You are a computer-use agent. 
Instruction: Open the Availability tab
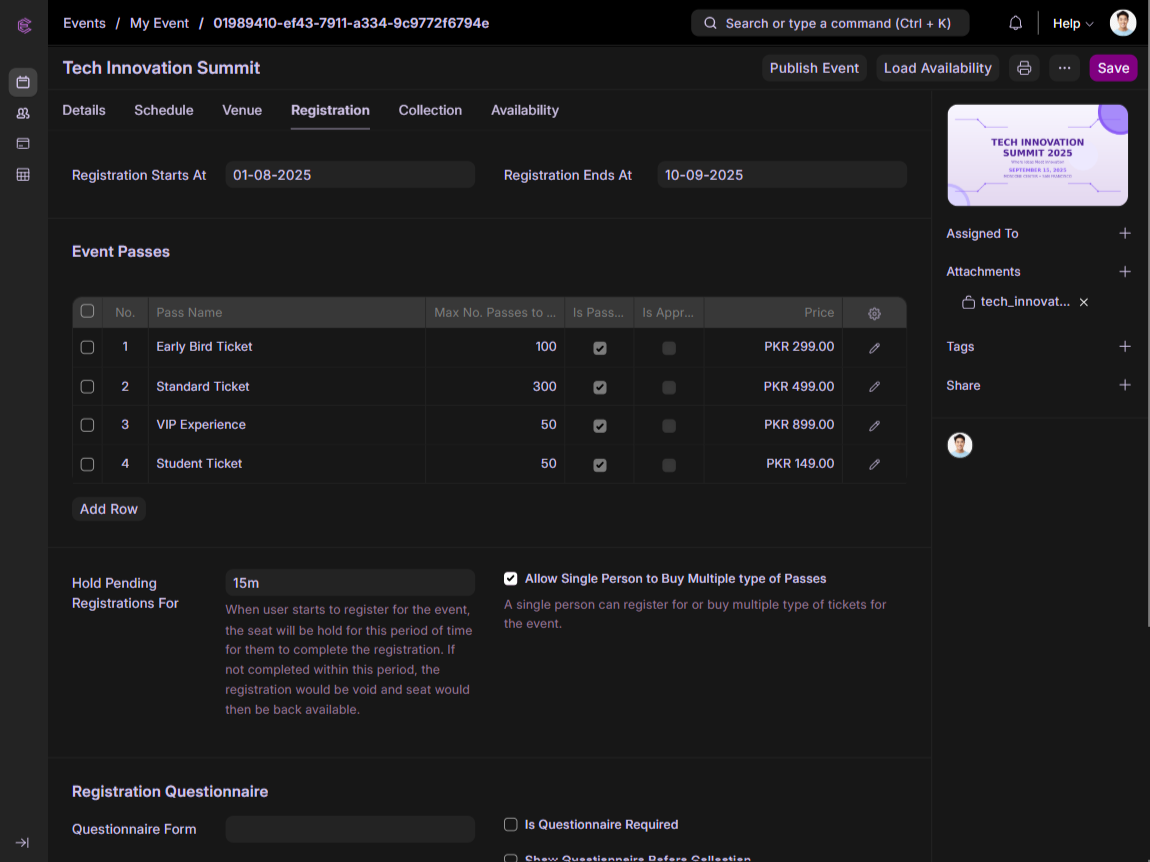click(524, 110)
